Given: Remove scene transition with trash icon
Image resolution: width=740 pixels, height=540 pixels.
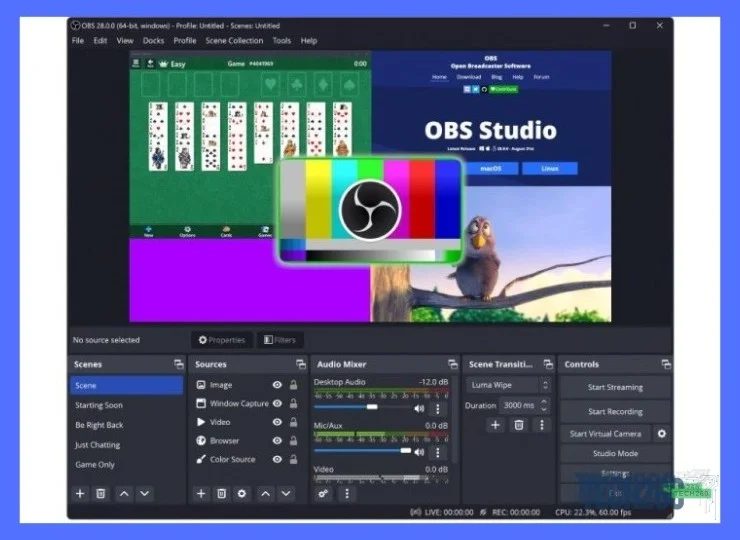Looking at the screenshot, I should tap(519, 425).
